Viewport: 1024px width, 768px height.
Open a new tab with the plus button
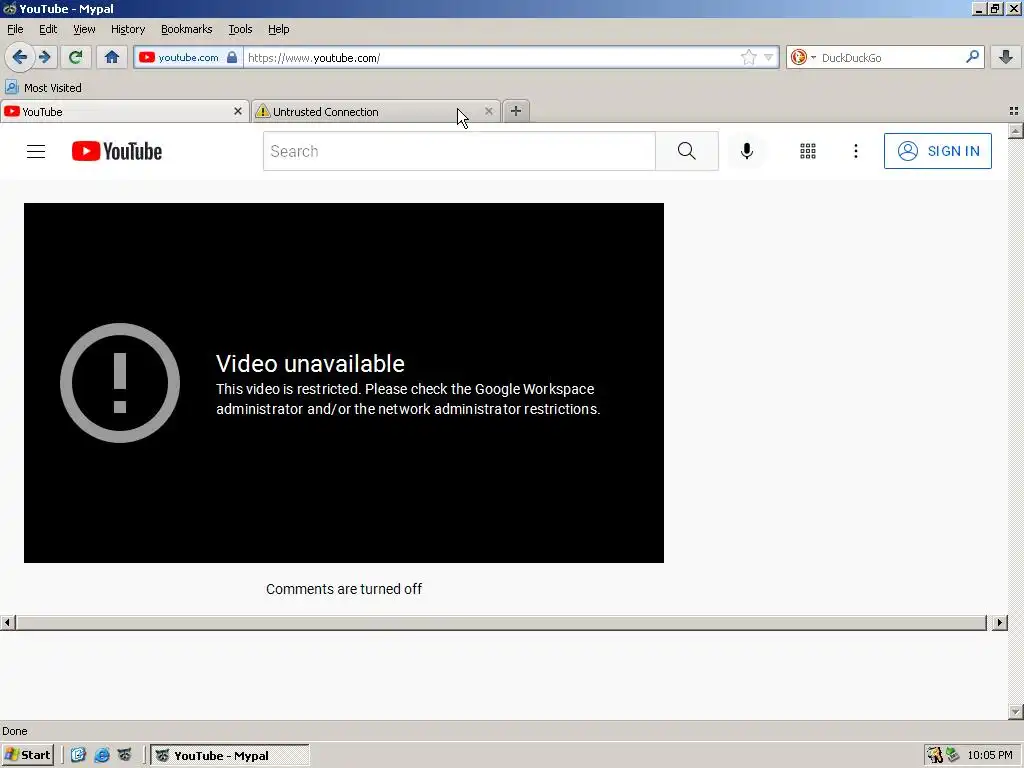(516, 112)
